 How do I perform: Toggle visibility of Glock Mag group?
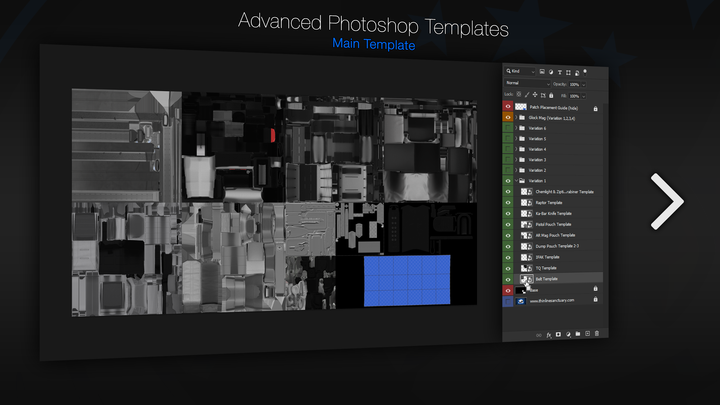(x=507, y=117)
